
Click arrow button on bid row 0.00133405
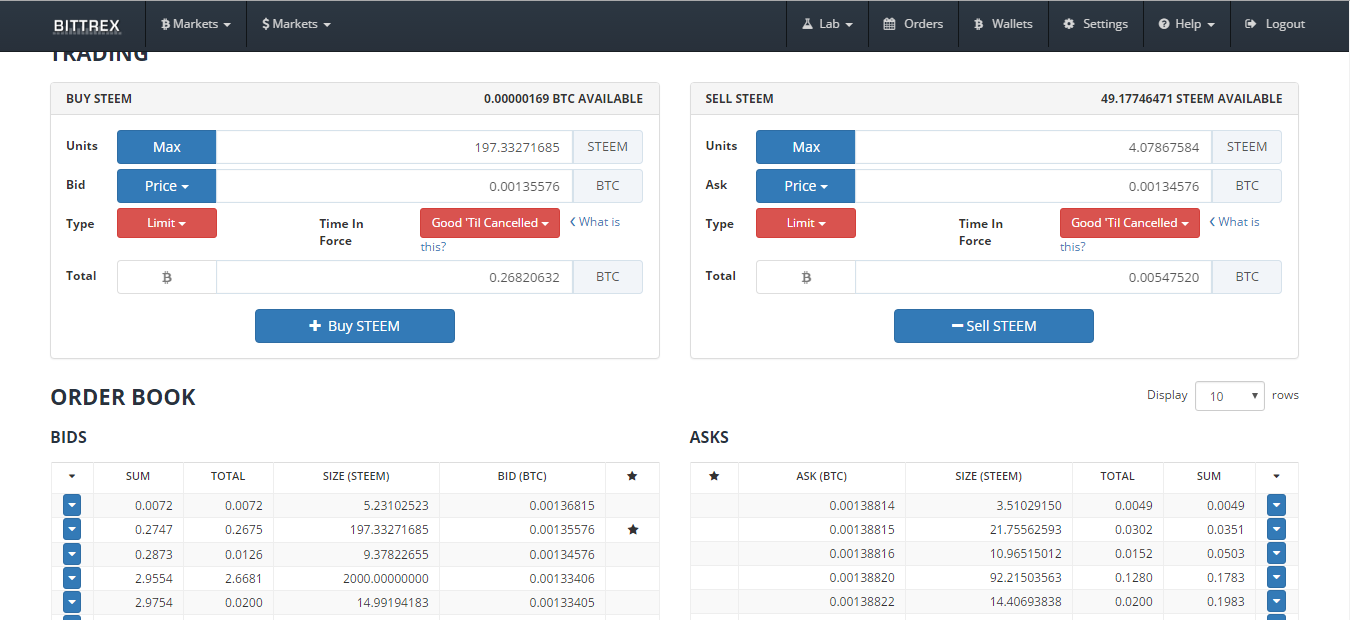pyautogui.click(x=72, y=602)
